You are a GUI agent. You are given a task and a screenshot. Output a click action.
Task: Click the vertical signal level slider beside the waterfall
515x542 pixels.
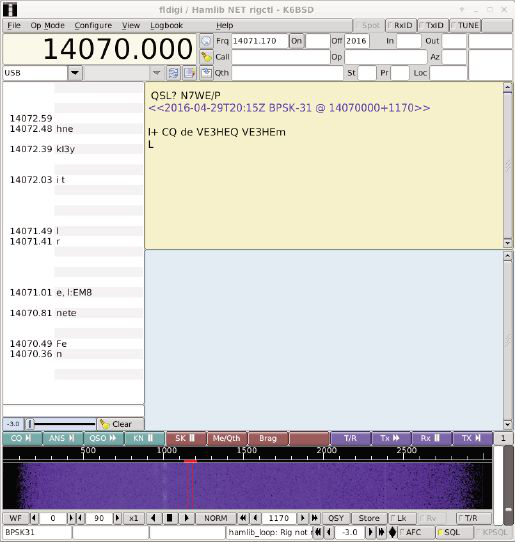[x=508, y=485]
